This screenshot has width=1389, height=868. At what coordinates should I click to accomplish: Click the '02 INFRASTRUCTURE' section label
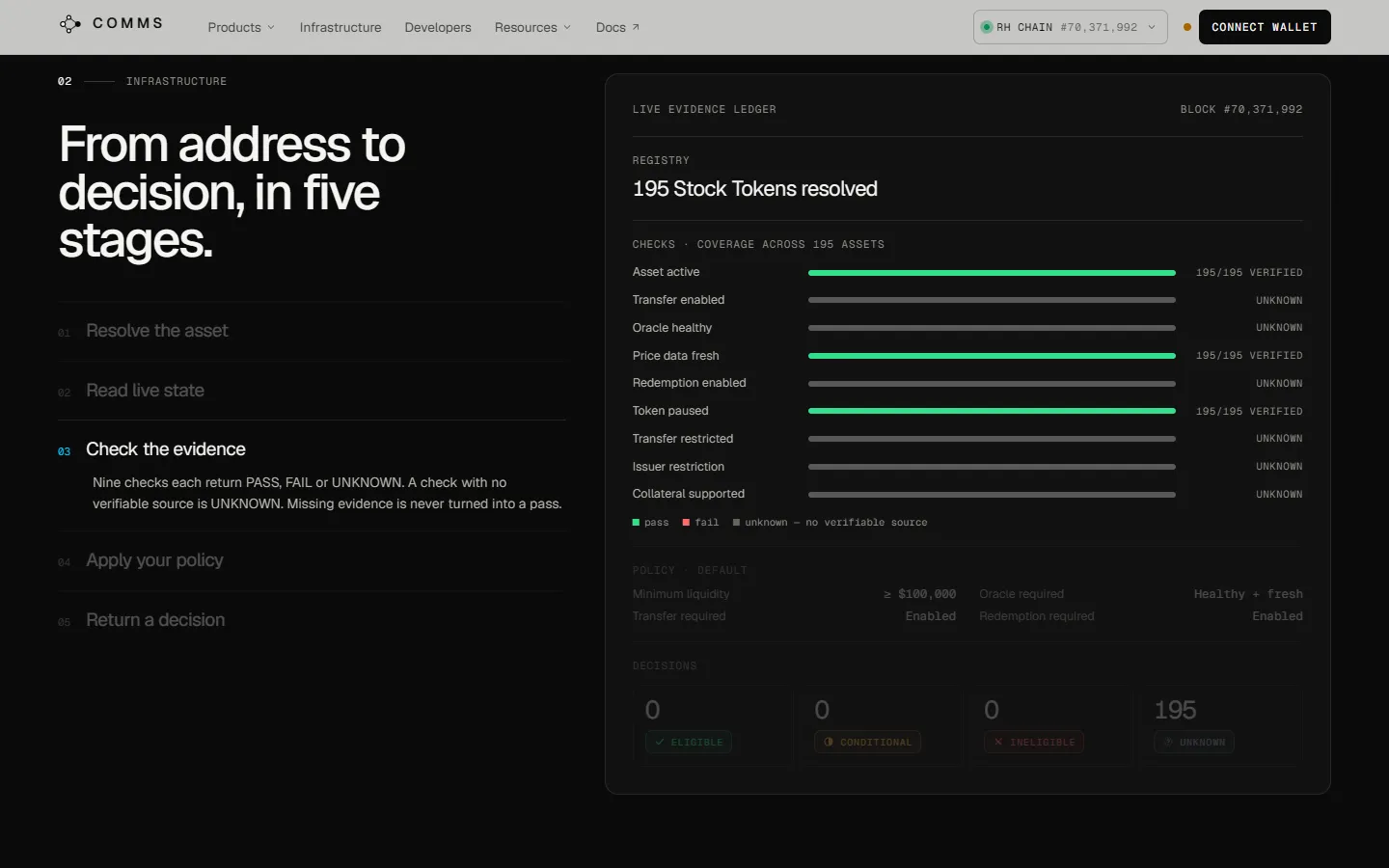[143, 81]
